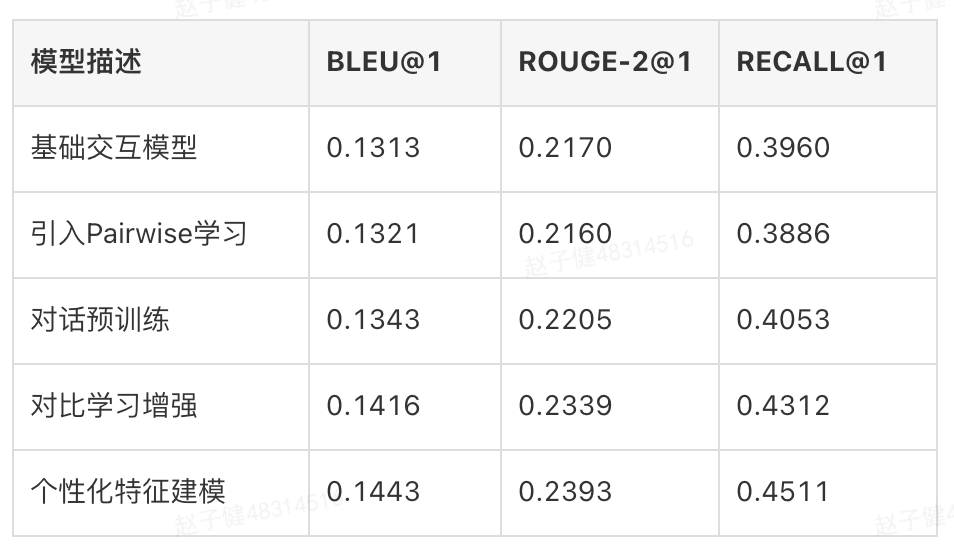Screen dimensions: 954x552
Task: Click the cell showing 0.1321
Action: (373, 234)
